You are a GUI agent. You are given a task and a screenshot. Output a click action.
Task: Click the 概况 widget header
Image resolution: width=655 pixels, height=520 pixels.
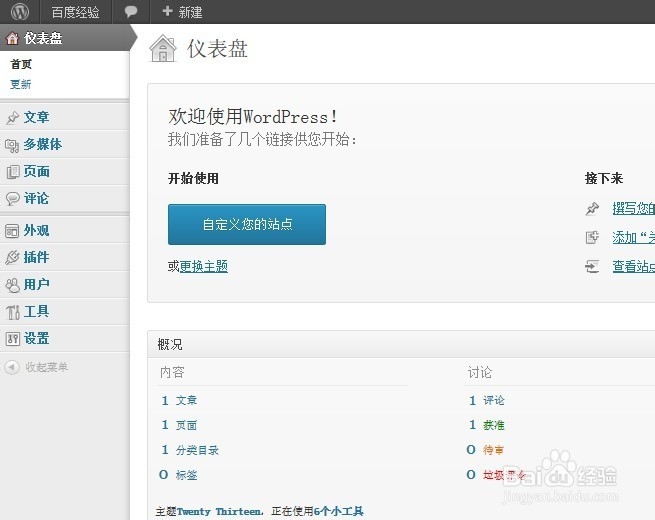coord(401,344)
